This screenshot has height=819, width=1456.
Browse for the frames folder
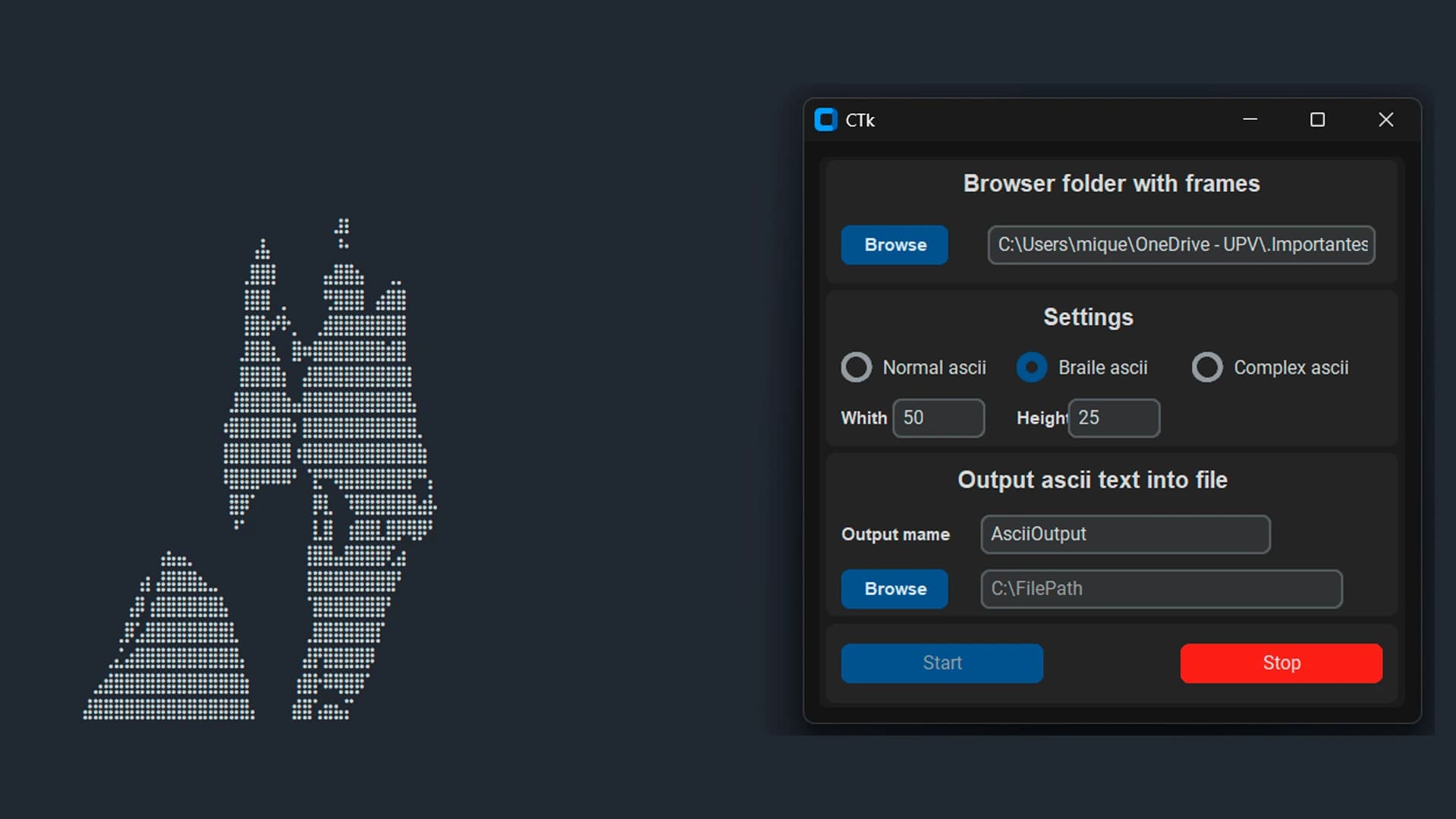point(895,244)
